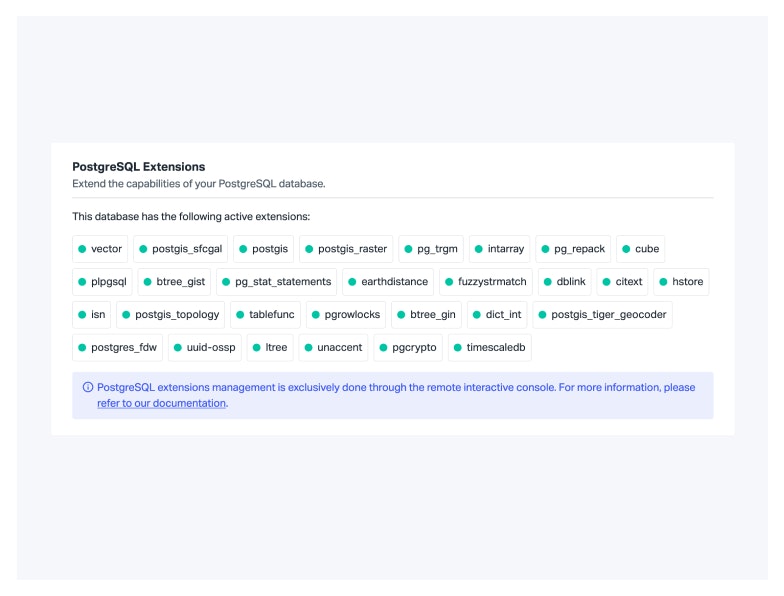This screenshot has height=596, width=784.
Task: Click the postgis_topology extension tag
Action: point(170,315)
